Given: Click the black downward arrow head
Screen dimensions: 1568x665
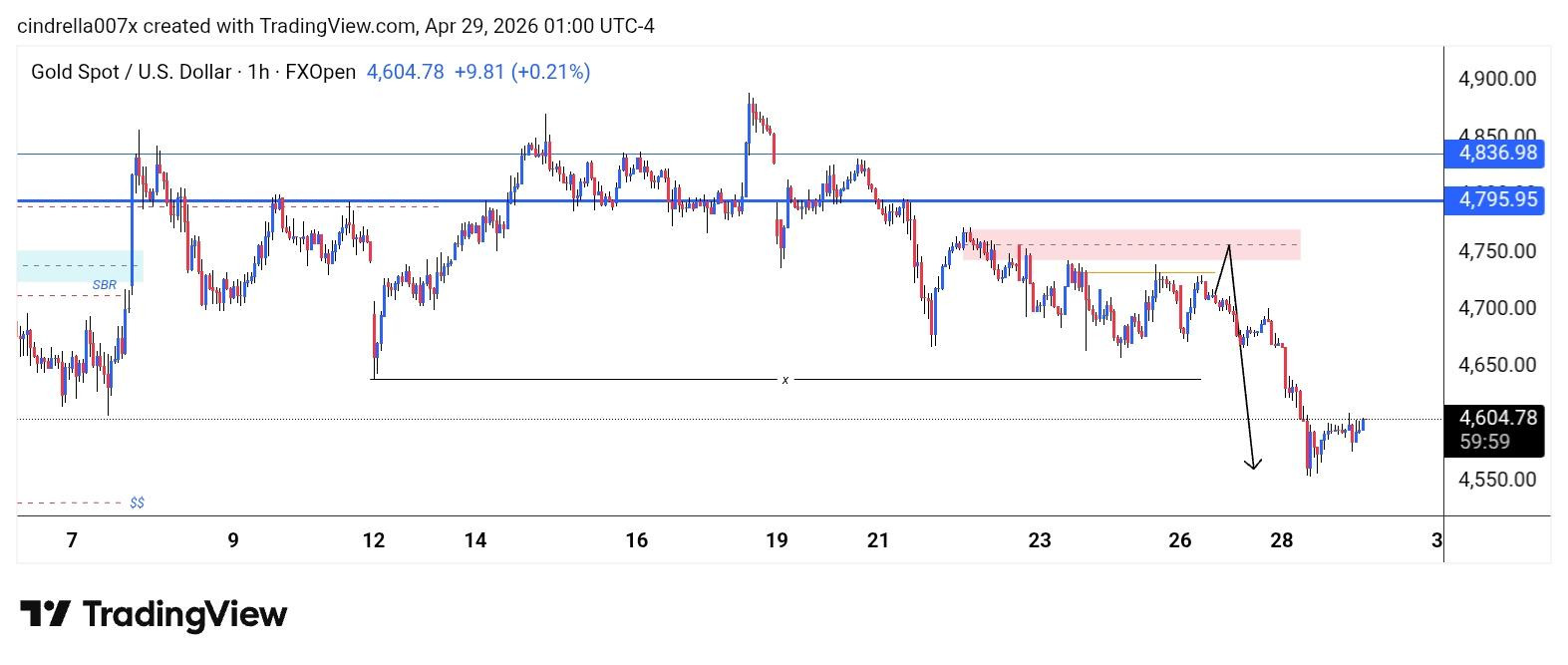Looking at the screenshot, I should tap(1253, 463).
